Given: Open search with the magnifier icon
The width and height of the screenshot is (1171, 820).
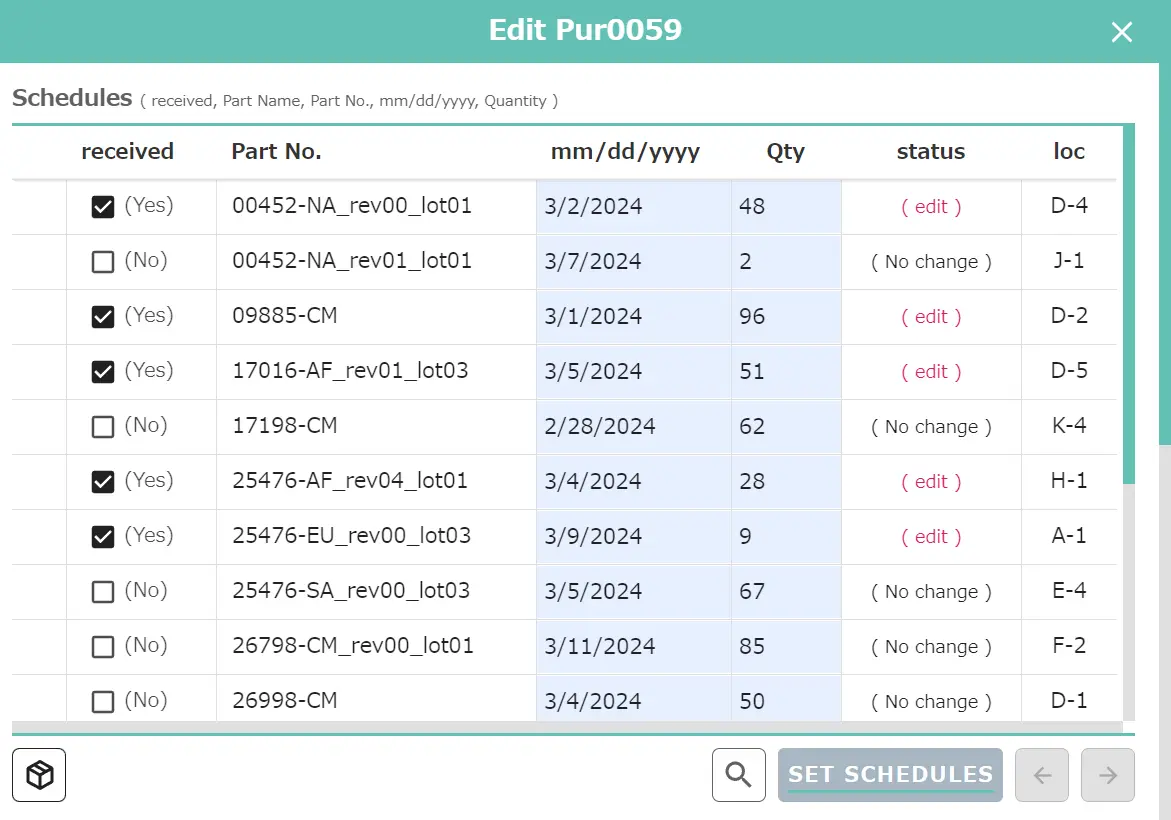Looking at the screenshot, I should point(739,775).
